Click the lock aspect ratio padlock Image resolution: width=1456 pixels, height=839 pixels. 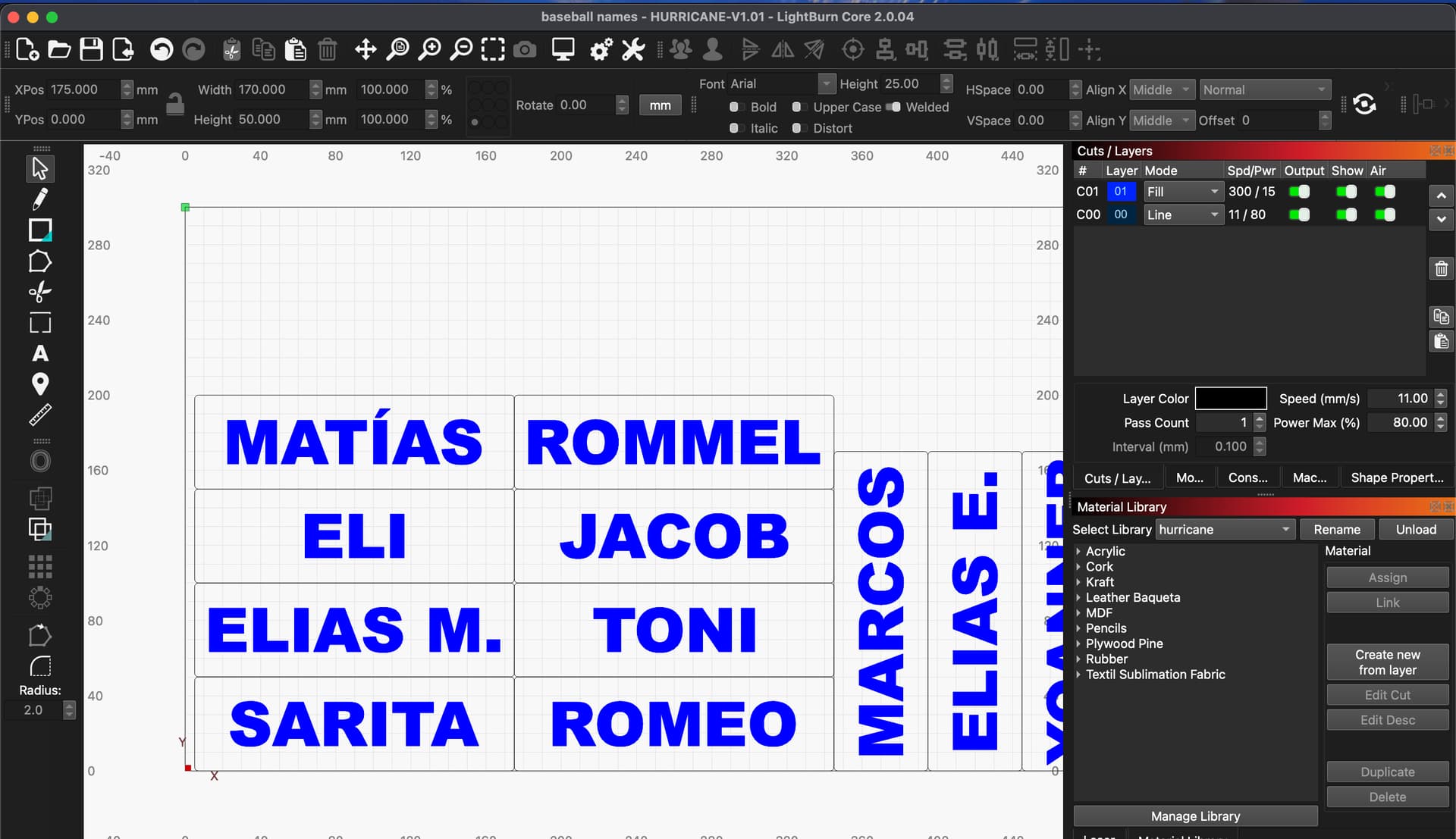175,105
